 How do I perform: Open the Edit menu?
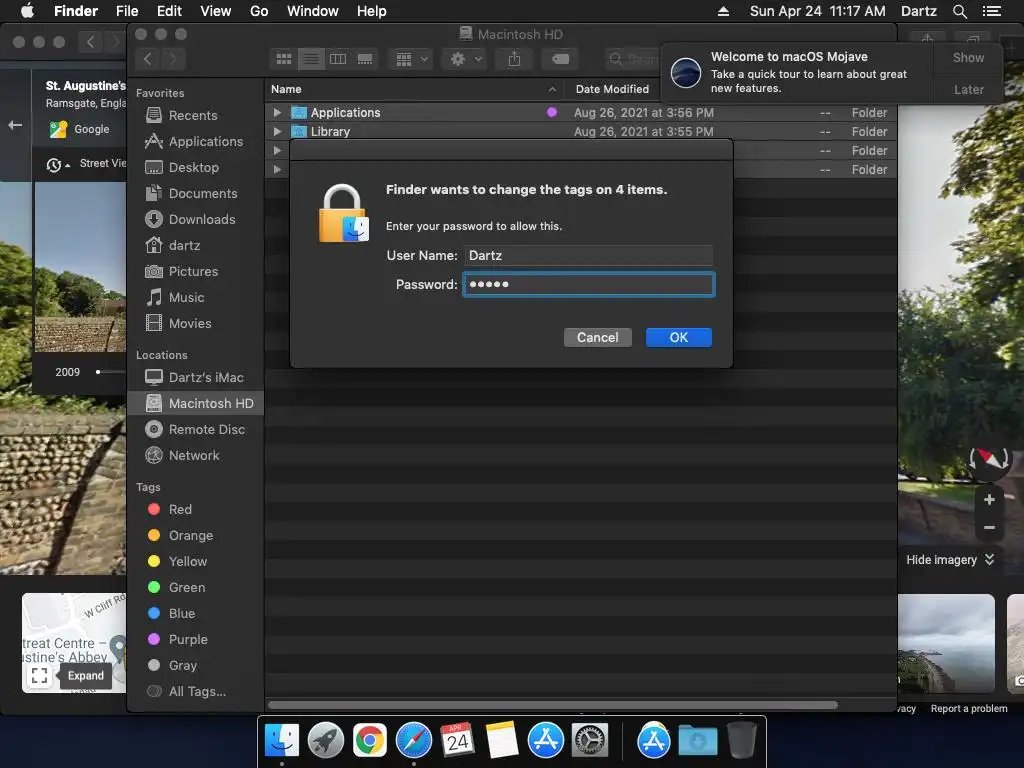pyautogui.click(x=169, y=11)
